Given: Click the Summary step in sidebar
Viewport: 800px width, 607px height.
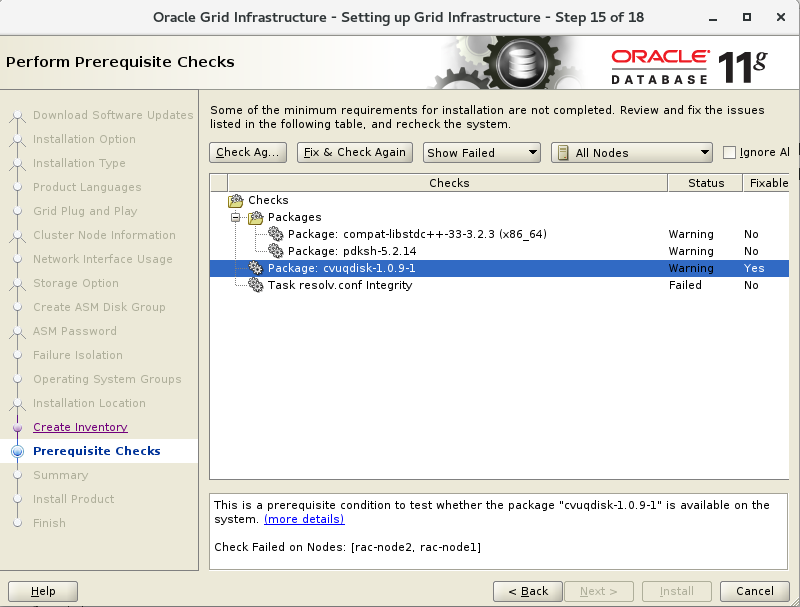Looking at the screenshot, I should 61,475.
